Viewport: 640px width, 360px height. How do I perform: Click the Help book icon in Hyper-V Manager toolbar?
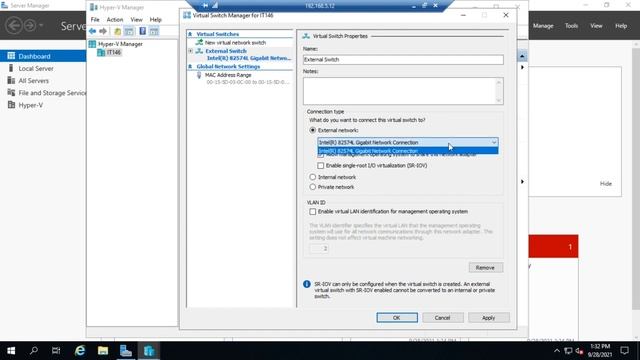pyautogui.click(x=142, y=31)
